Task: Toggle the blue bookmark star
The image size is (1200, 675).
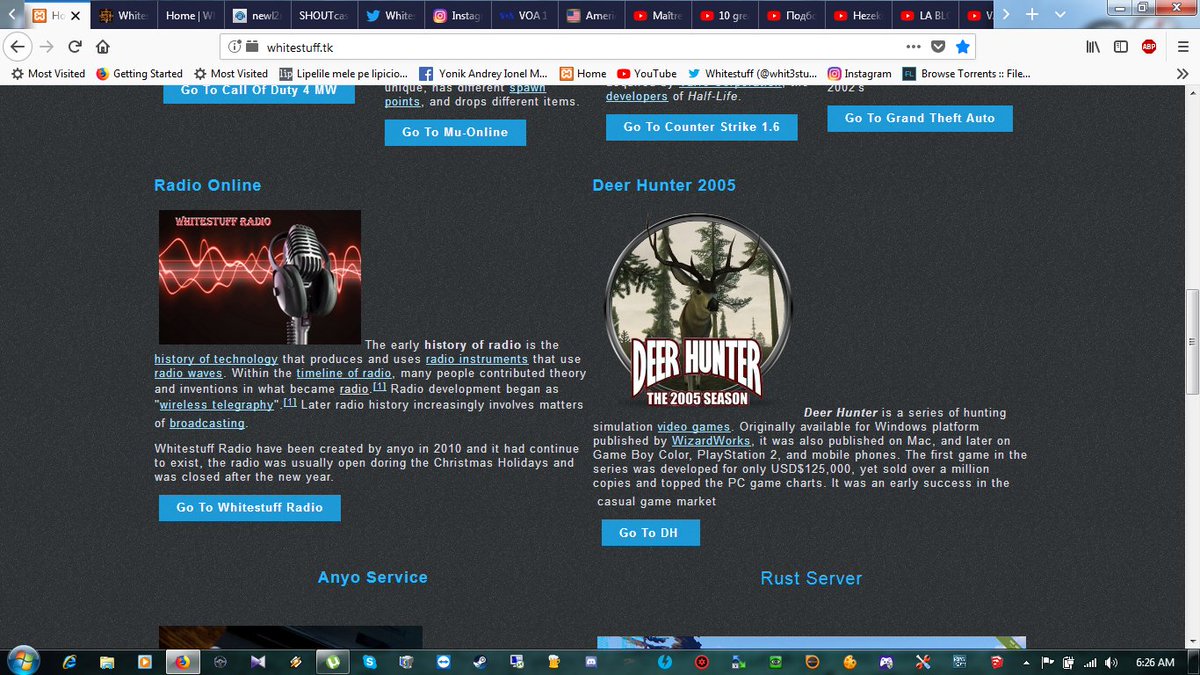Action: pyautogui.click(x=962, y=46)
